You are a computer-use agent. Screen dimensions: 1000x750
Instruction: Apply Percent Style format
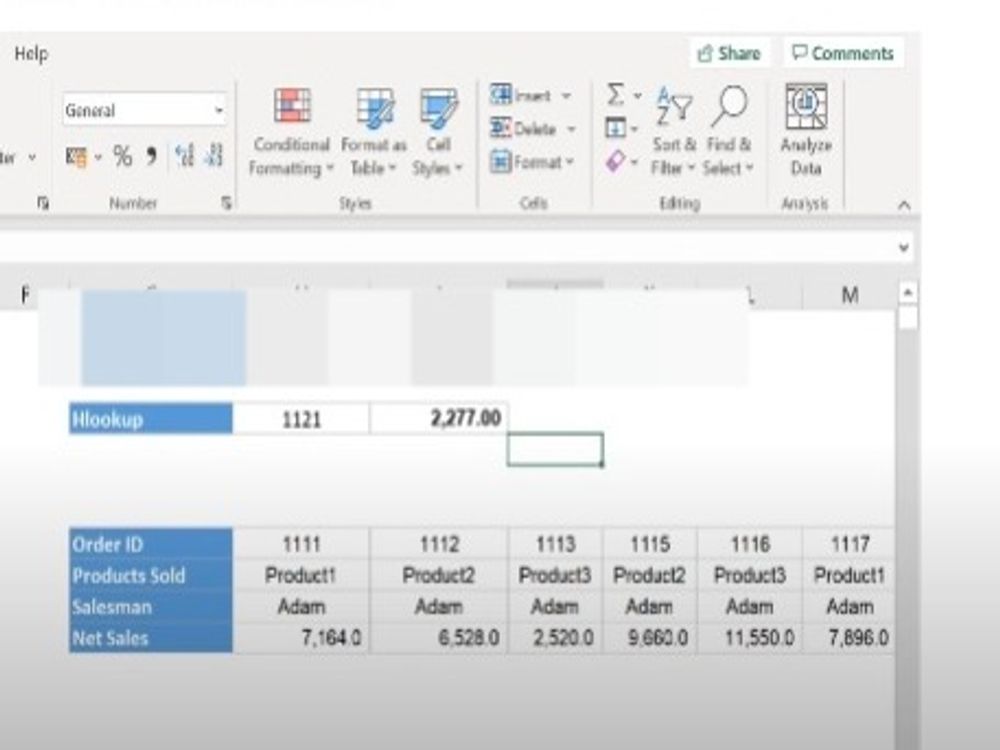tap(122, 156)
